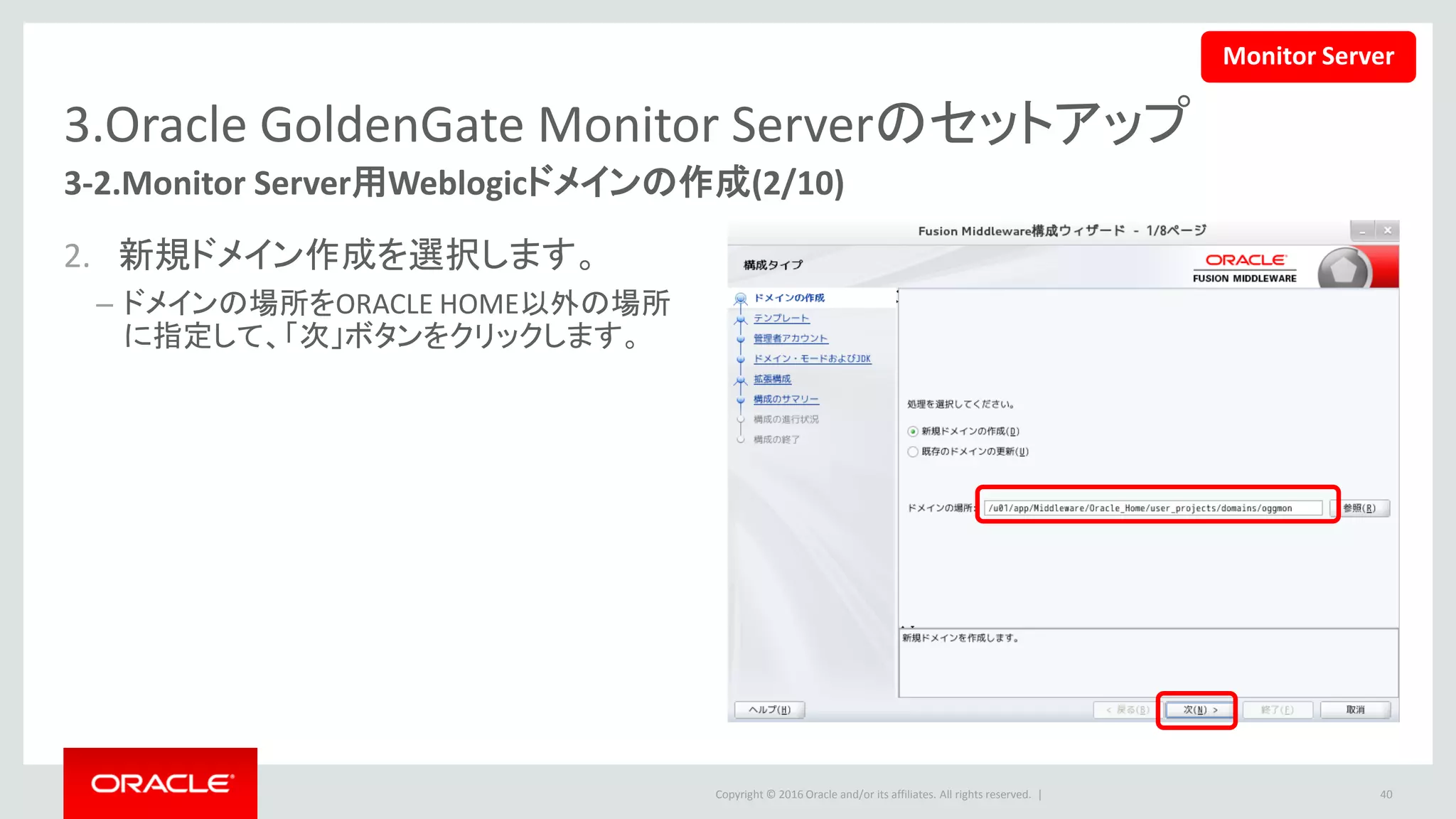Minimize the Fusion Middleware wizard window

point(1362,230)
